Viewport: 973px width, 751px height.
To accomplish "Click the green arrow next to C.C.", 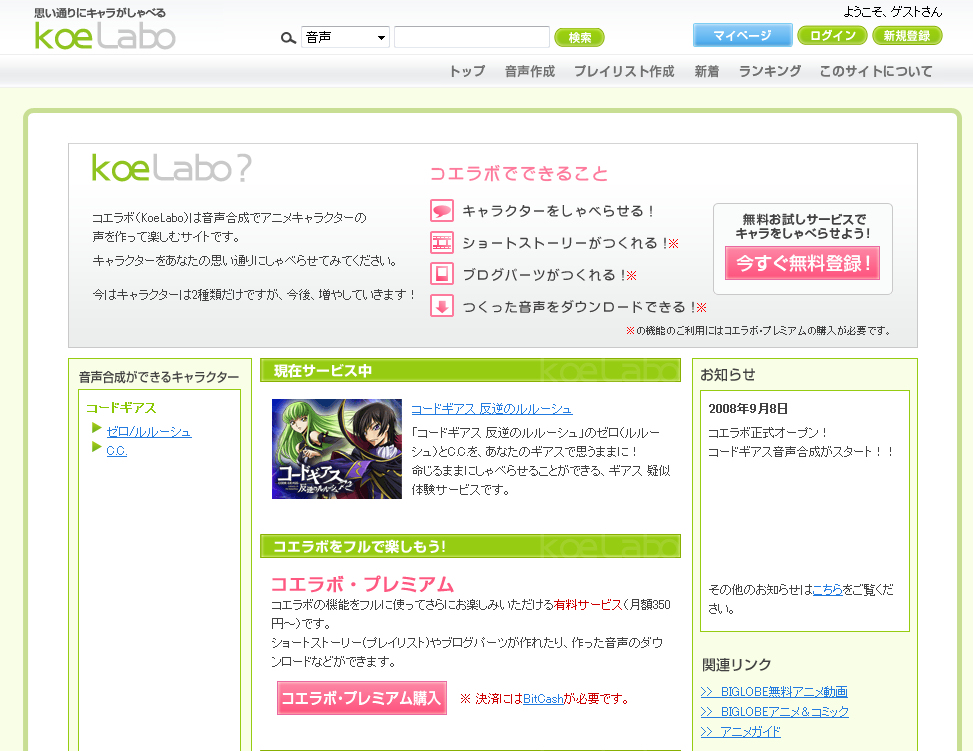I will click(96, 447).
